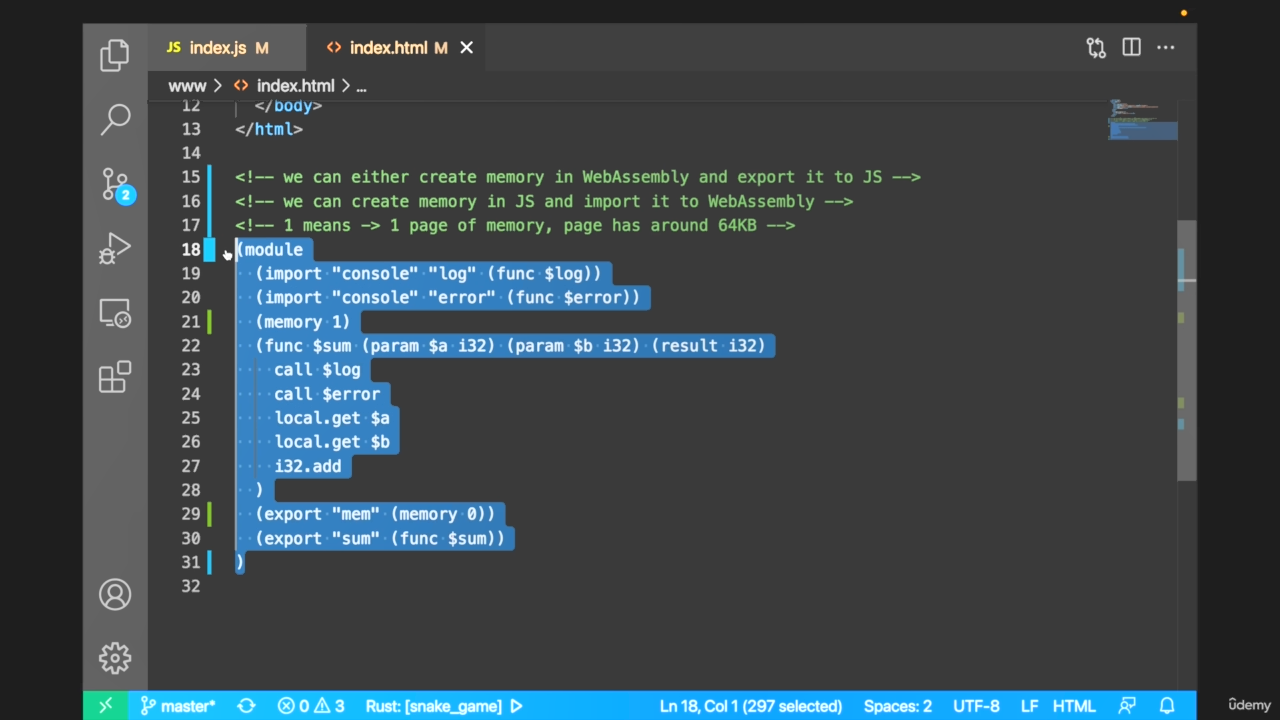
Task: Split the editor to the right
Action: coord(1131,48)
